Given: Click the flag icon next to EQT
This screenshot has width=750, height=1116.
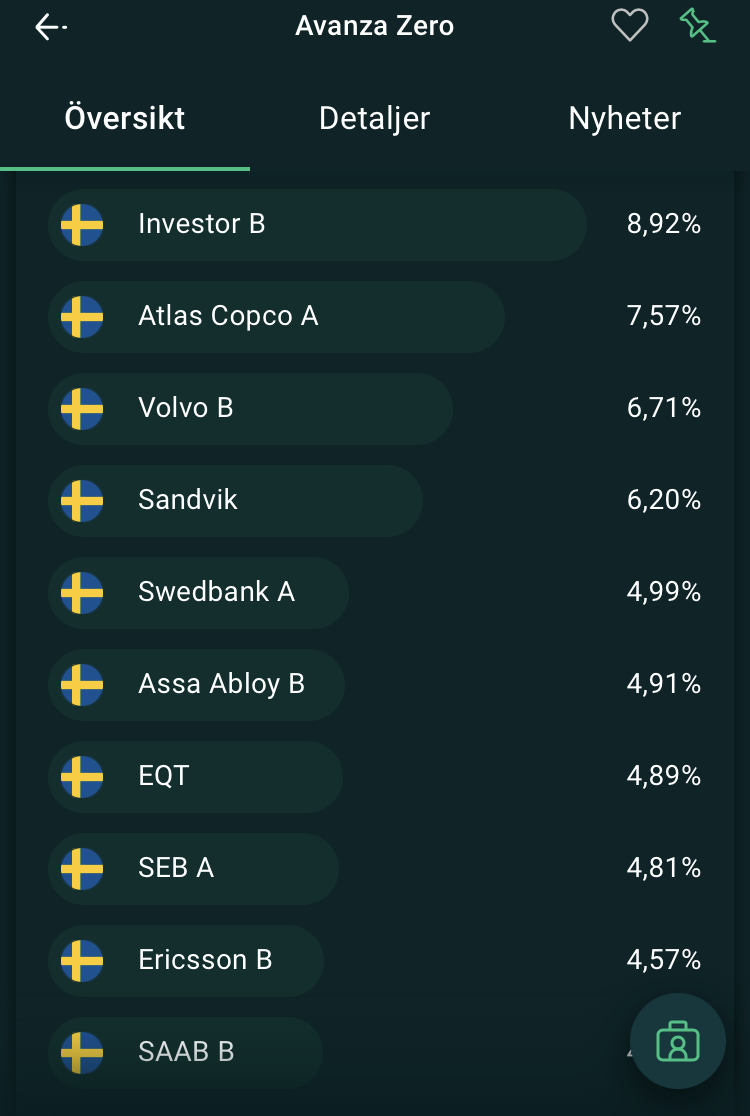Looking at the screenshot, I should (x=82, y=777).
